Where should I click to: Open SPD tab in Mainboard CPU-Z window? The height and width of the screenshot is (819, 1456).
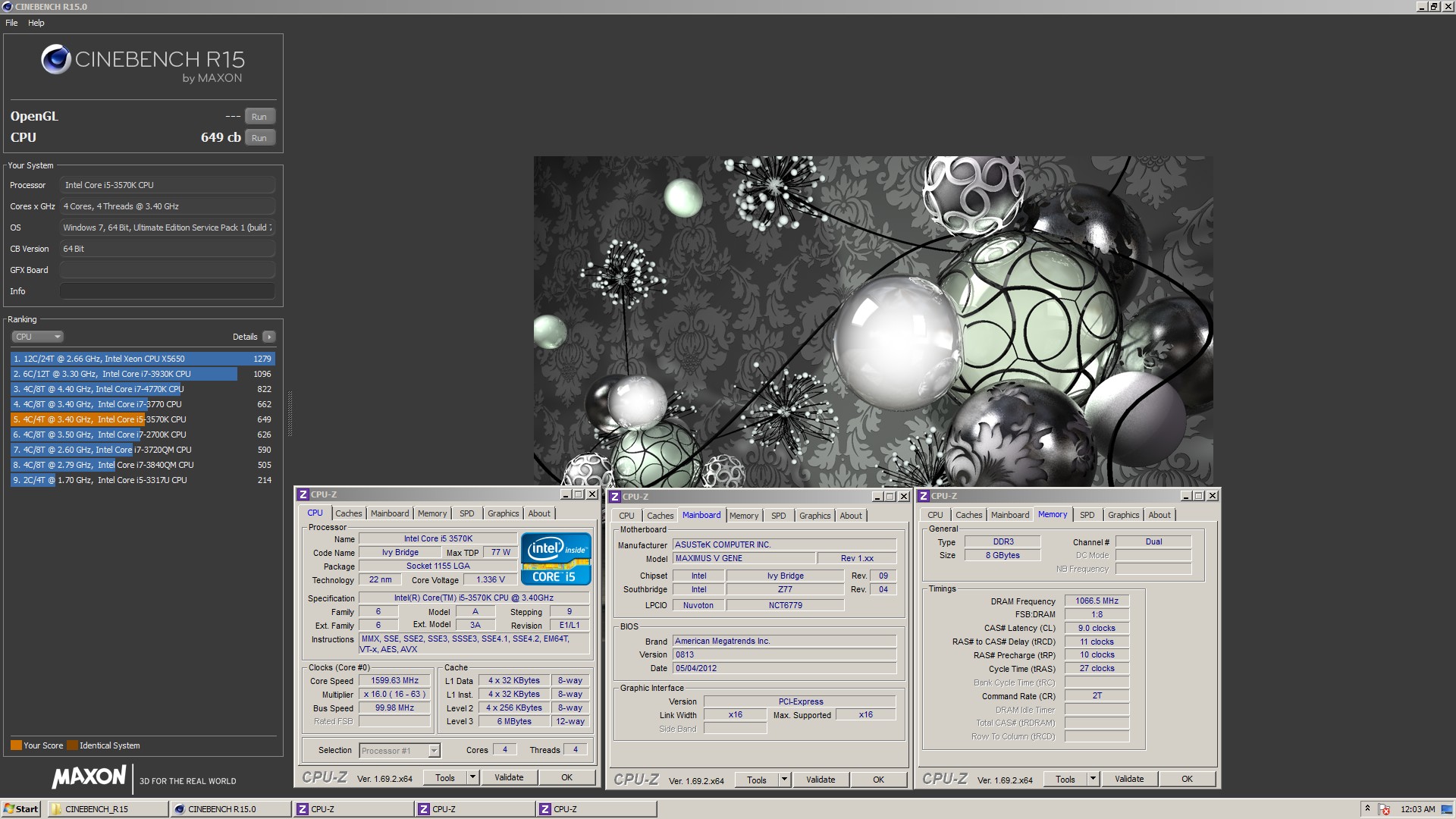[x=779, y=516]
